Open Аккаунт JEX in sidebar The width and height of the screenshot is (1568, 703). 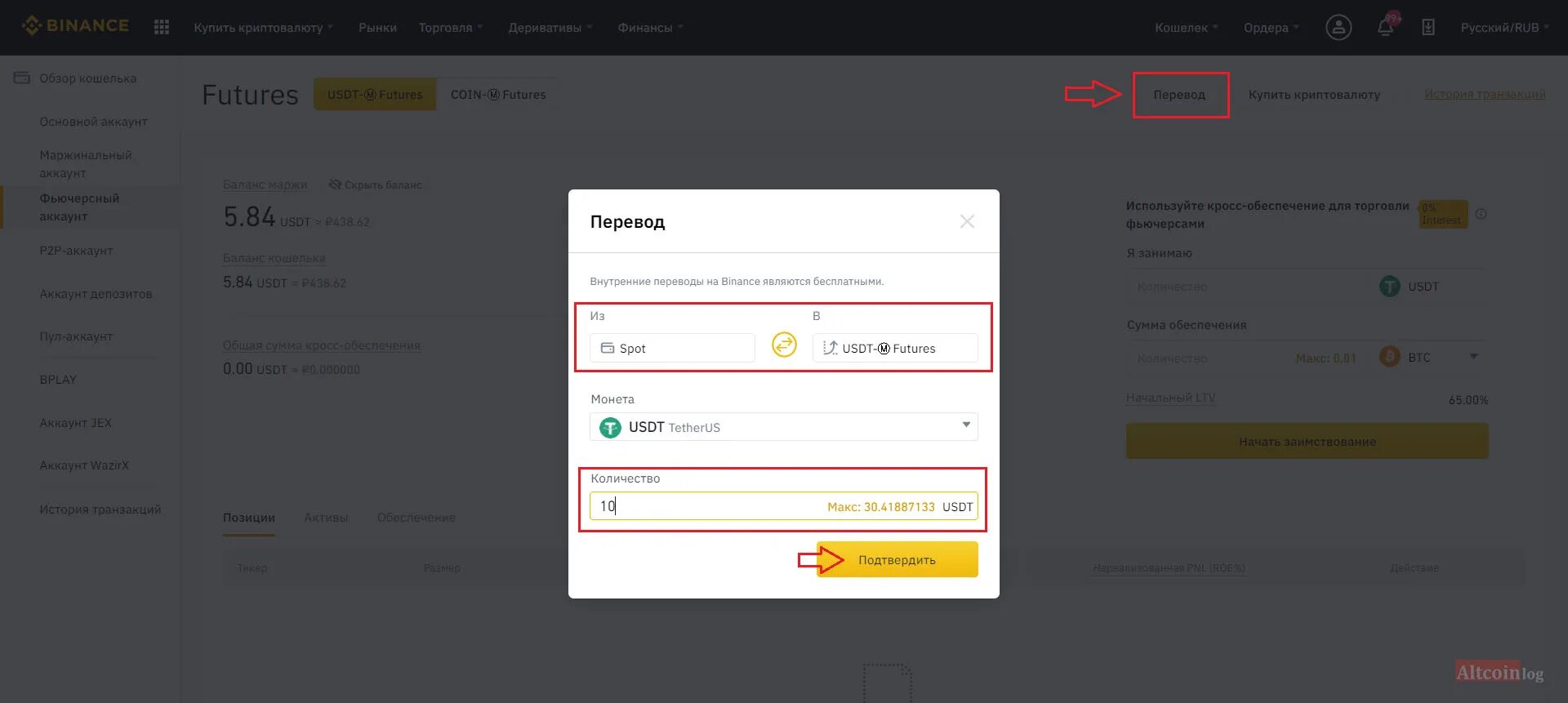click(x=75, y=423)
